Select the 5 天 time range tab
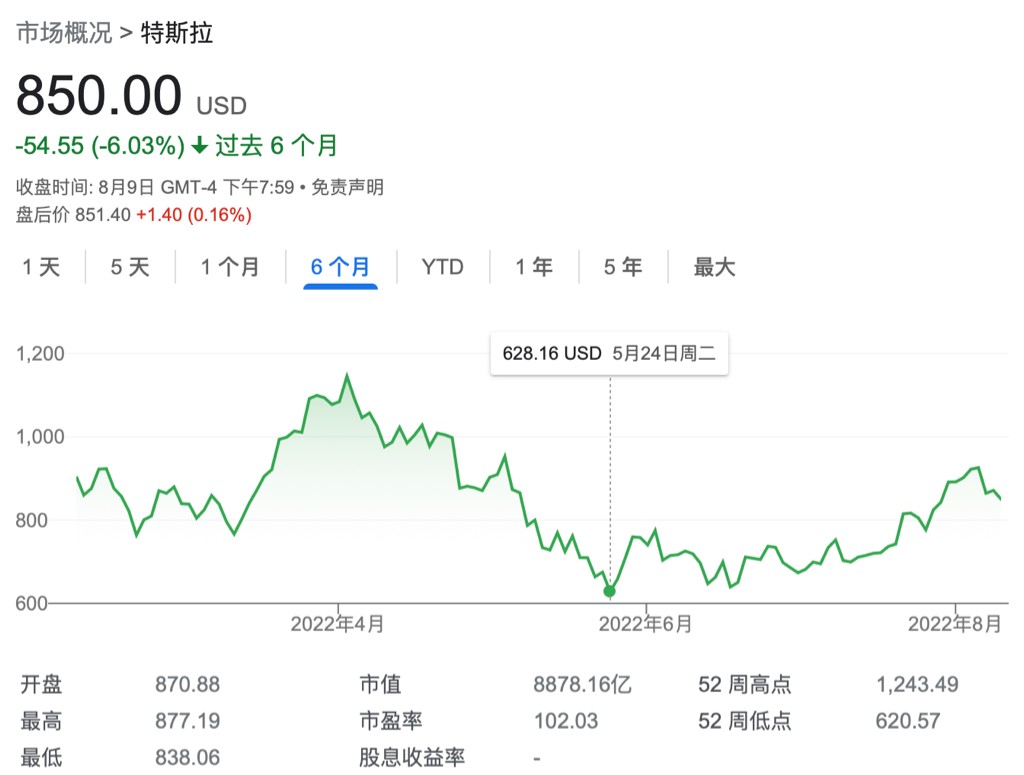This screenshot has width=1024, height=775. pos(130,267)
